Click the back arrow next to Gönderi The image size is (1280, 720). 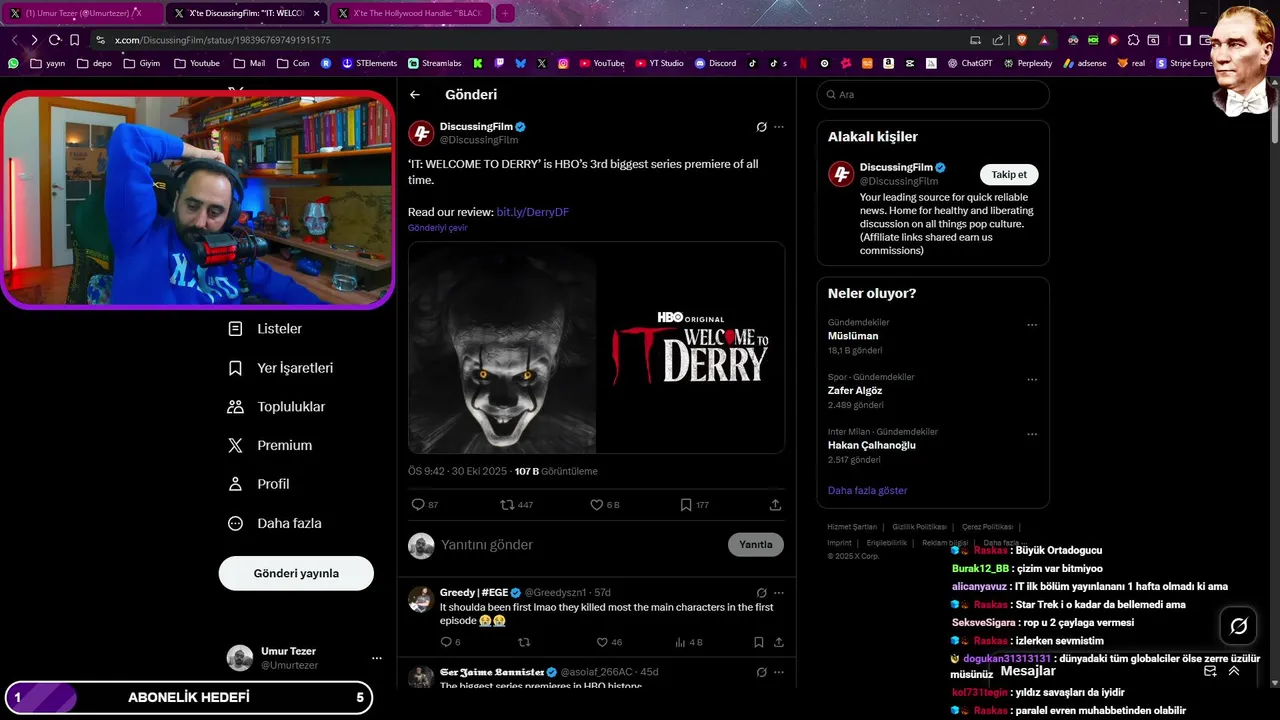[415, 95]
